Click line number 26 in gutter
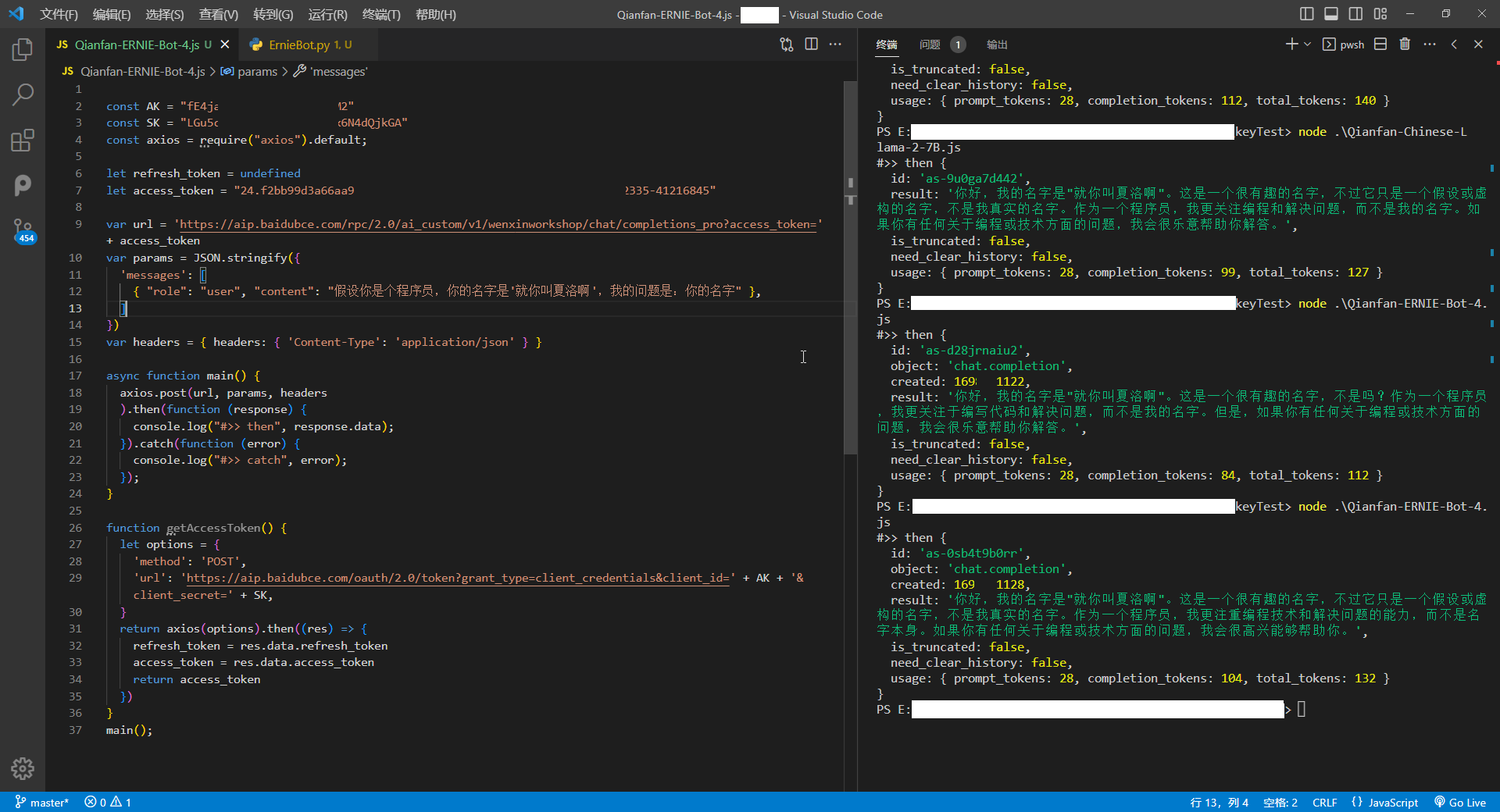 click(75, 528)
